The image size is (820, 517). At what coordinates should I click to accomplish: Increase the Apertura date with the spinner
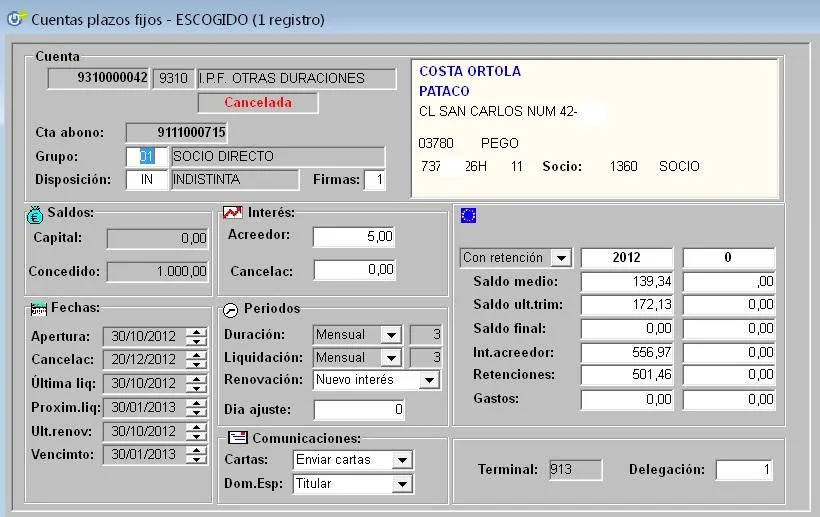click(197, 332)
